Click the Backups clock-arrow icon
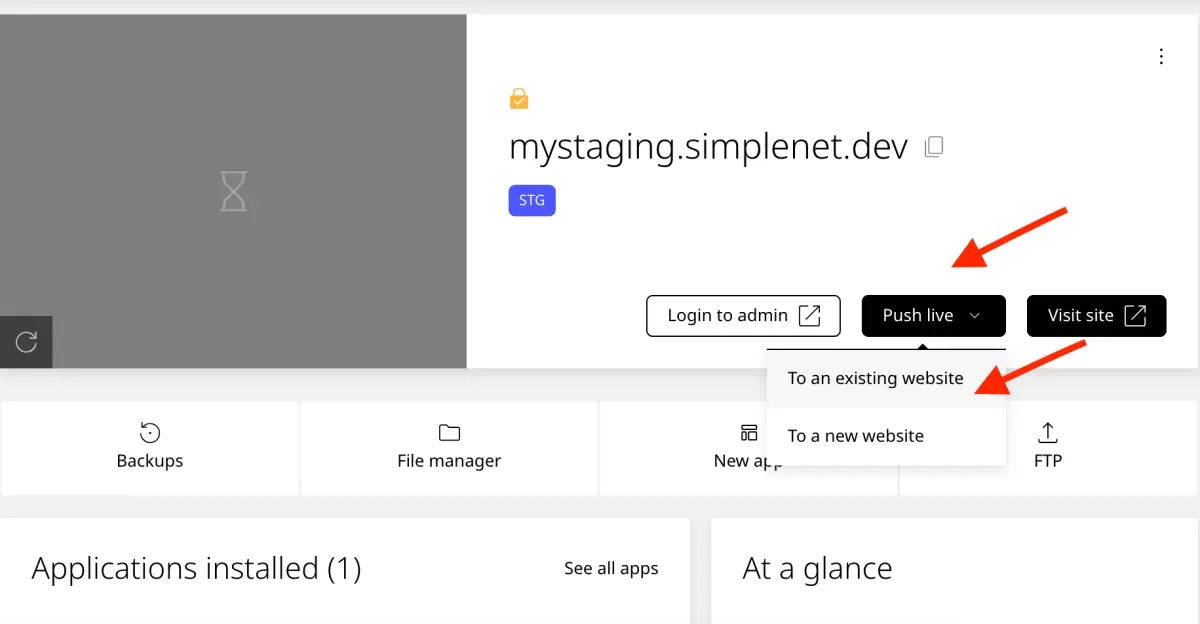Viewport: 1200px width, 624px height. [x=150, y=432]
